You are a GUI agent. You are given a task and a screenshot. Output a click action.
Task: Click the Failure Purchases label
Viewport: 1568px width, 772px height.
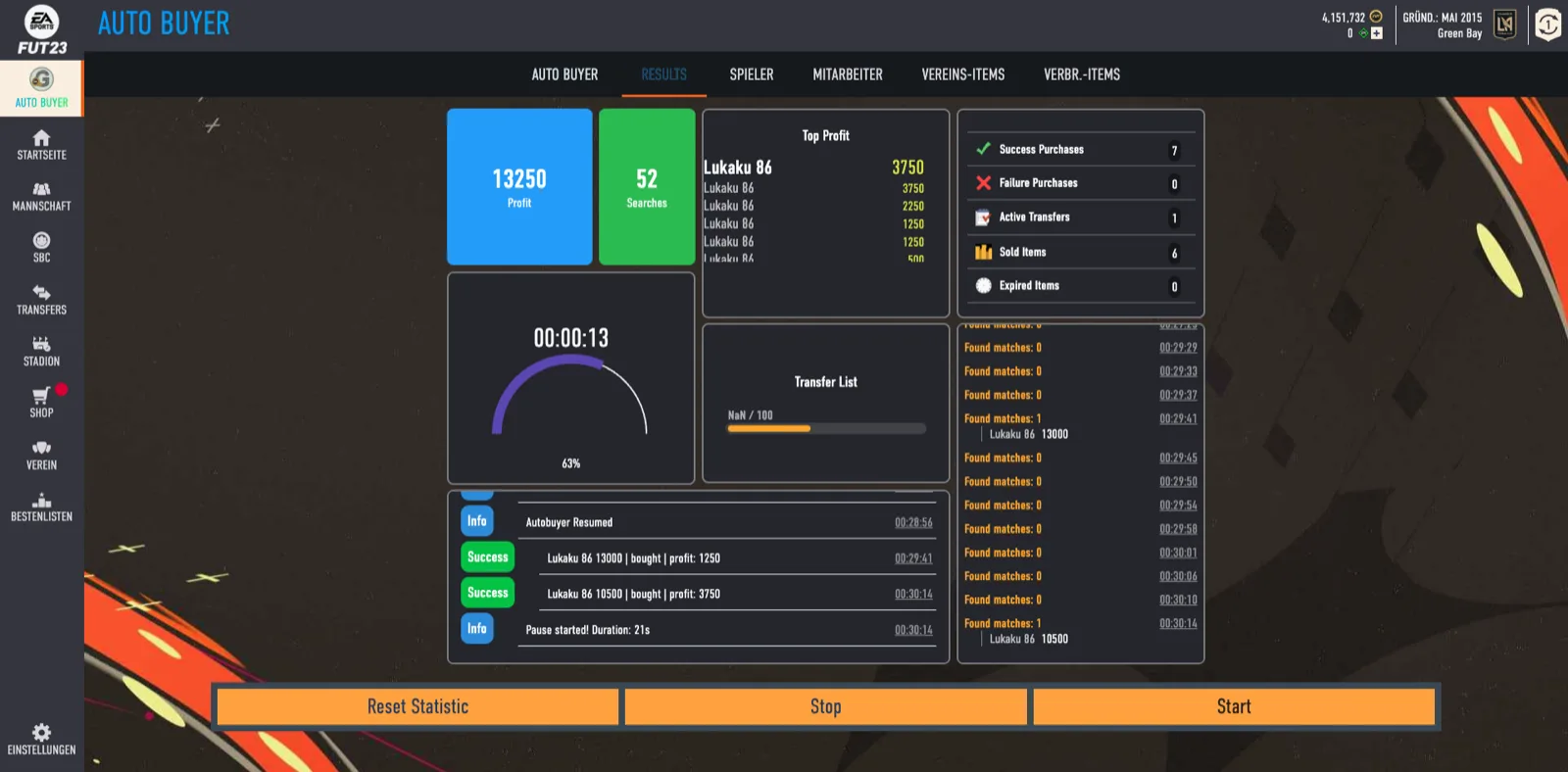(1038, 183)
